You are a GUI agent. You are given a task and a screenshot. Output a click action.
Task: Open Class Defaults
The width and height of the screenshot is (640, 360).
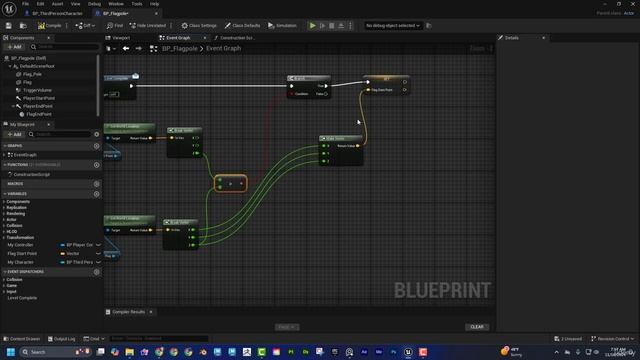click(242, 26)
